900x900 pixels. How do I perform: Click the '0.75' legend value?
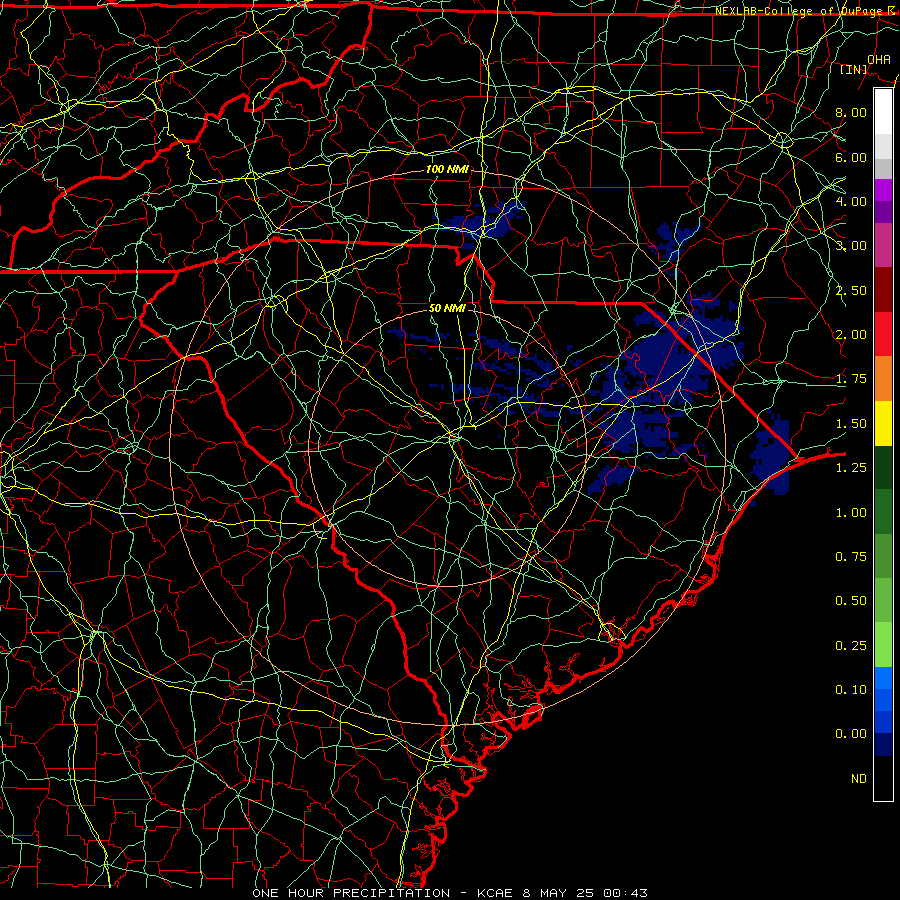tap(851, 557)
